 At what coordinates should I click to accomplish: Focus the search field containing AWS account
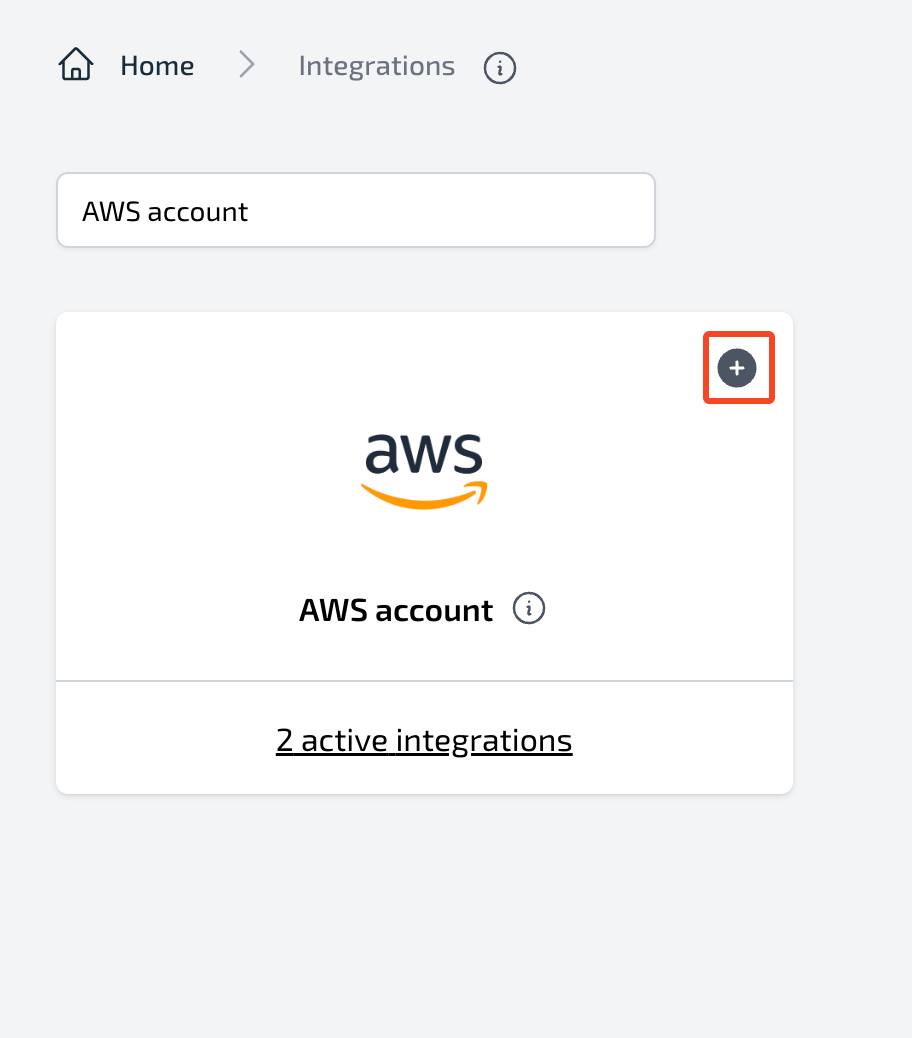[356, 211]
